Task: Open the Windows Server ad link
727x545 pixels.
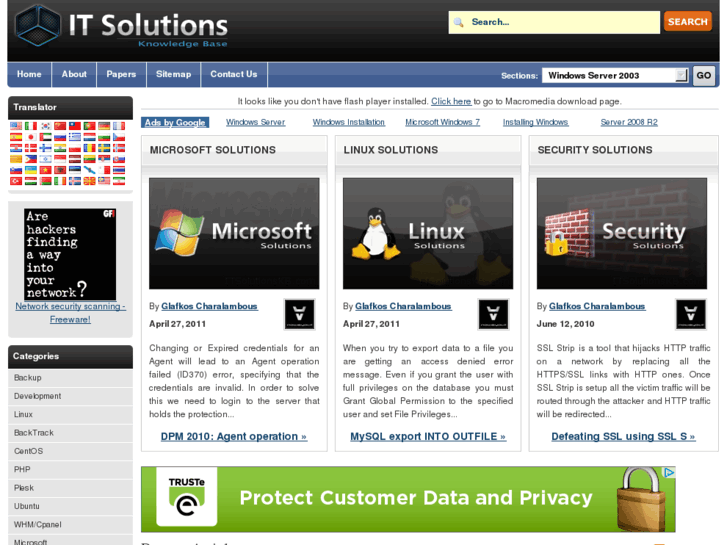Action: 255,122
